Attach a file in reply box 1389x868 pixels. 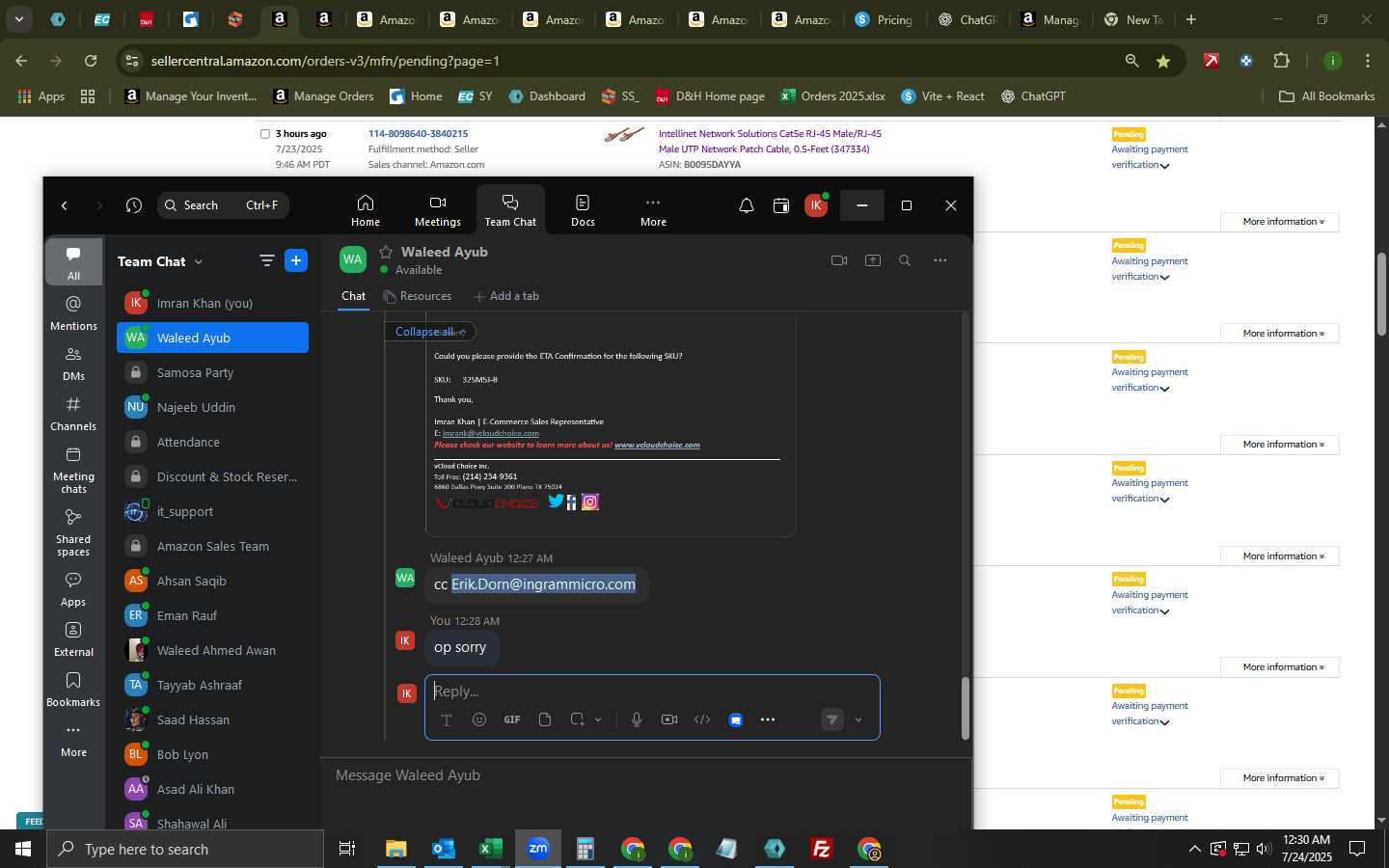[545, 719]
